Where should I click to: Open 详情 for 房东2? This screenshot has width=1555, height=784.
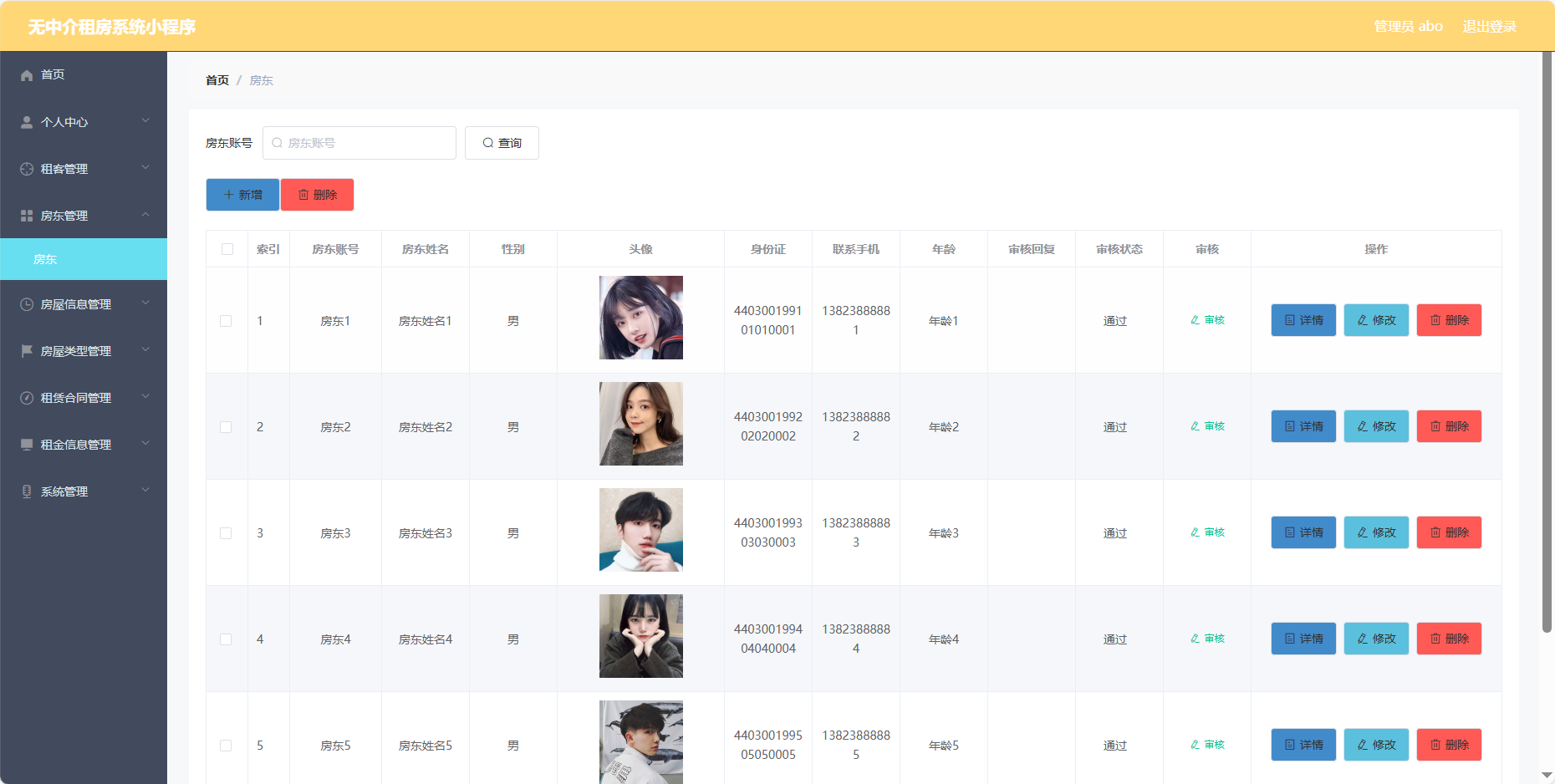[1303, 426]
